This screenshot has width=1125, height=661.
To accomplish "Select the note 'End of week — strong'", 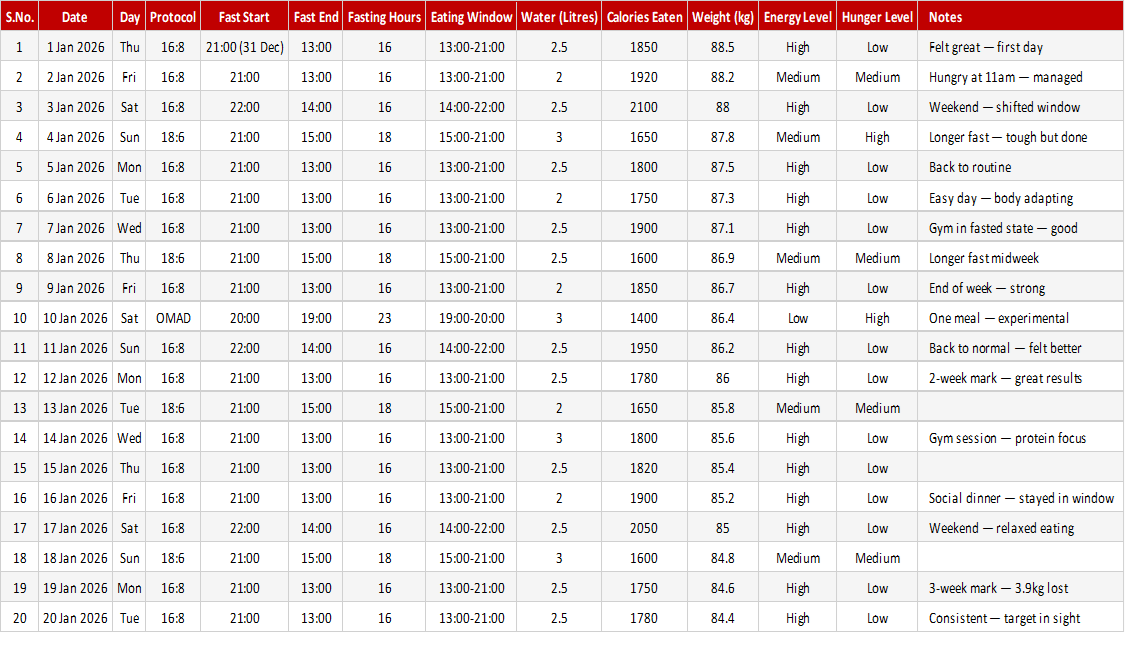I will click(986, 289).
